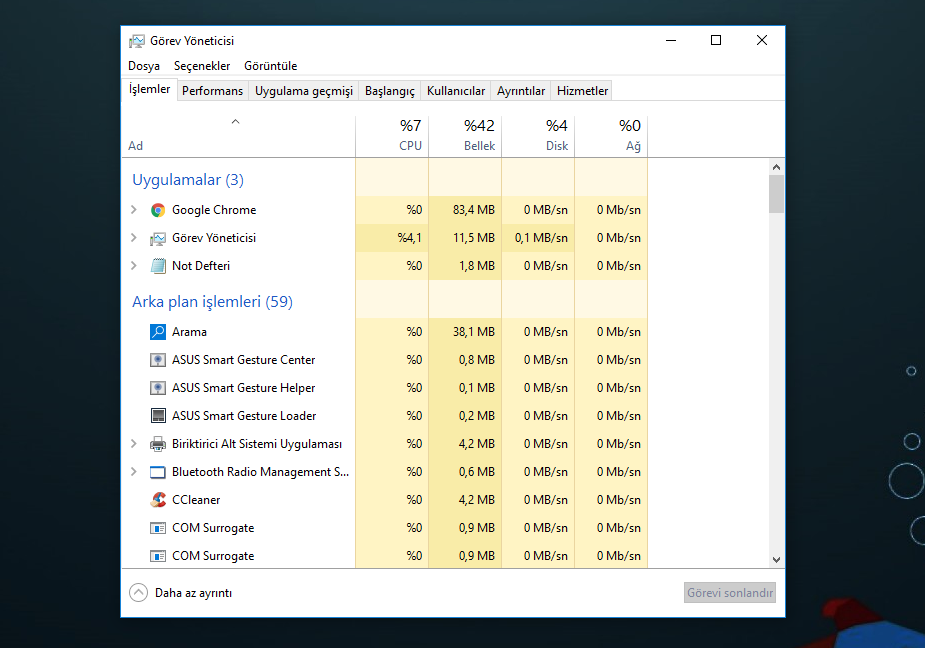
Task: Click the CCleaner icon
Action: [158, 500]
